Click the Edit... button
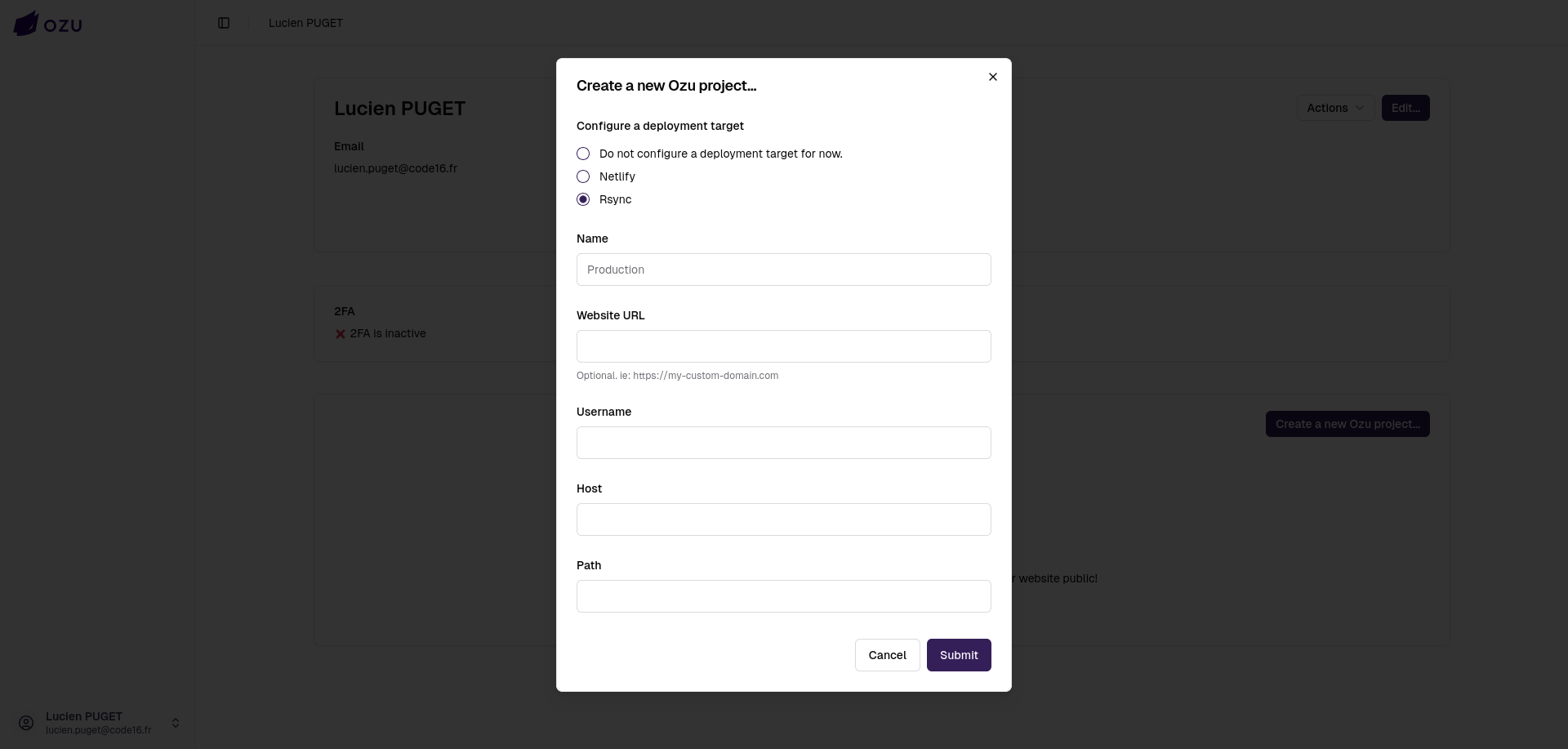 [1405, 108]
